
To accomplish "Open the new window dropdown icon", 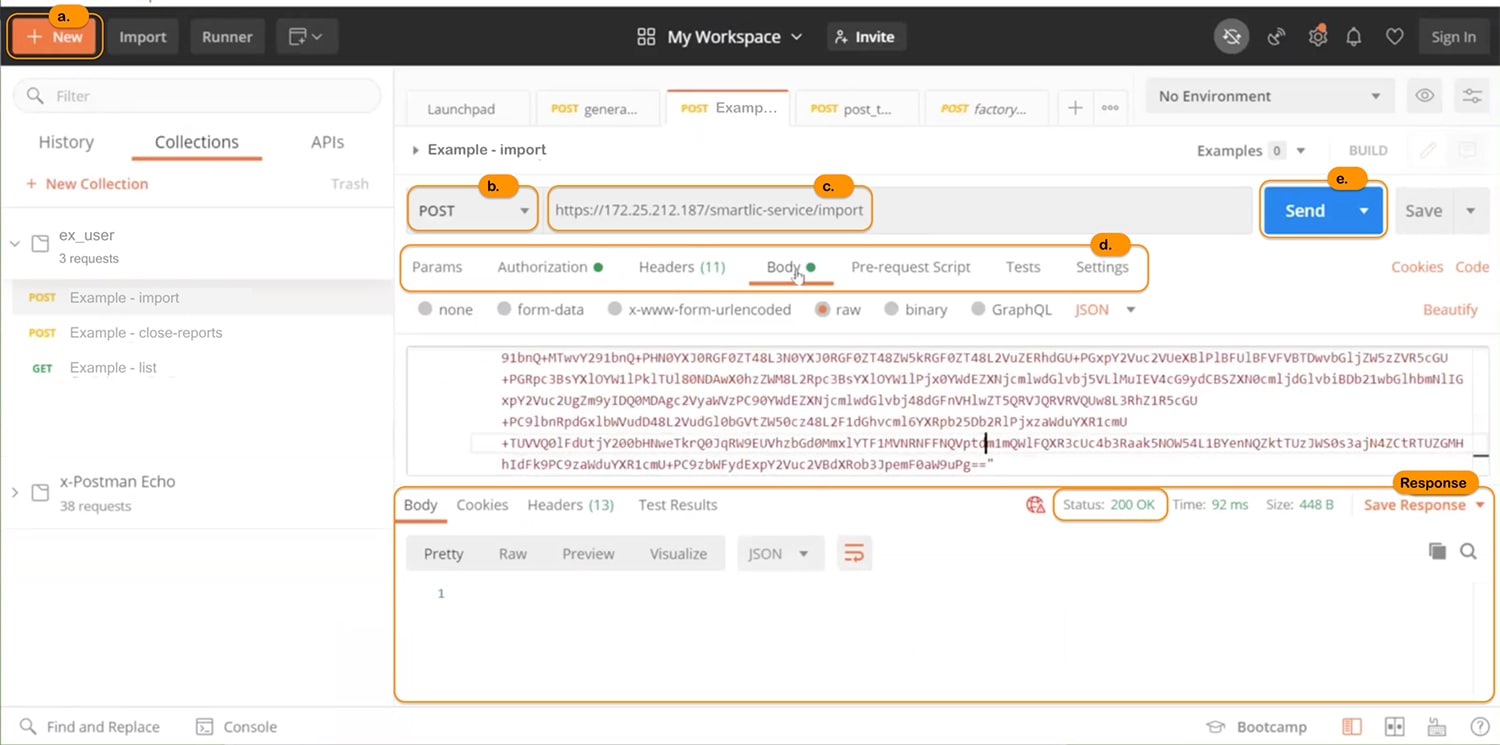I will [x=306, y=37].
